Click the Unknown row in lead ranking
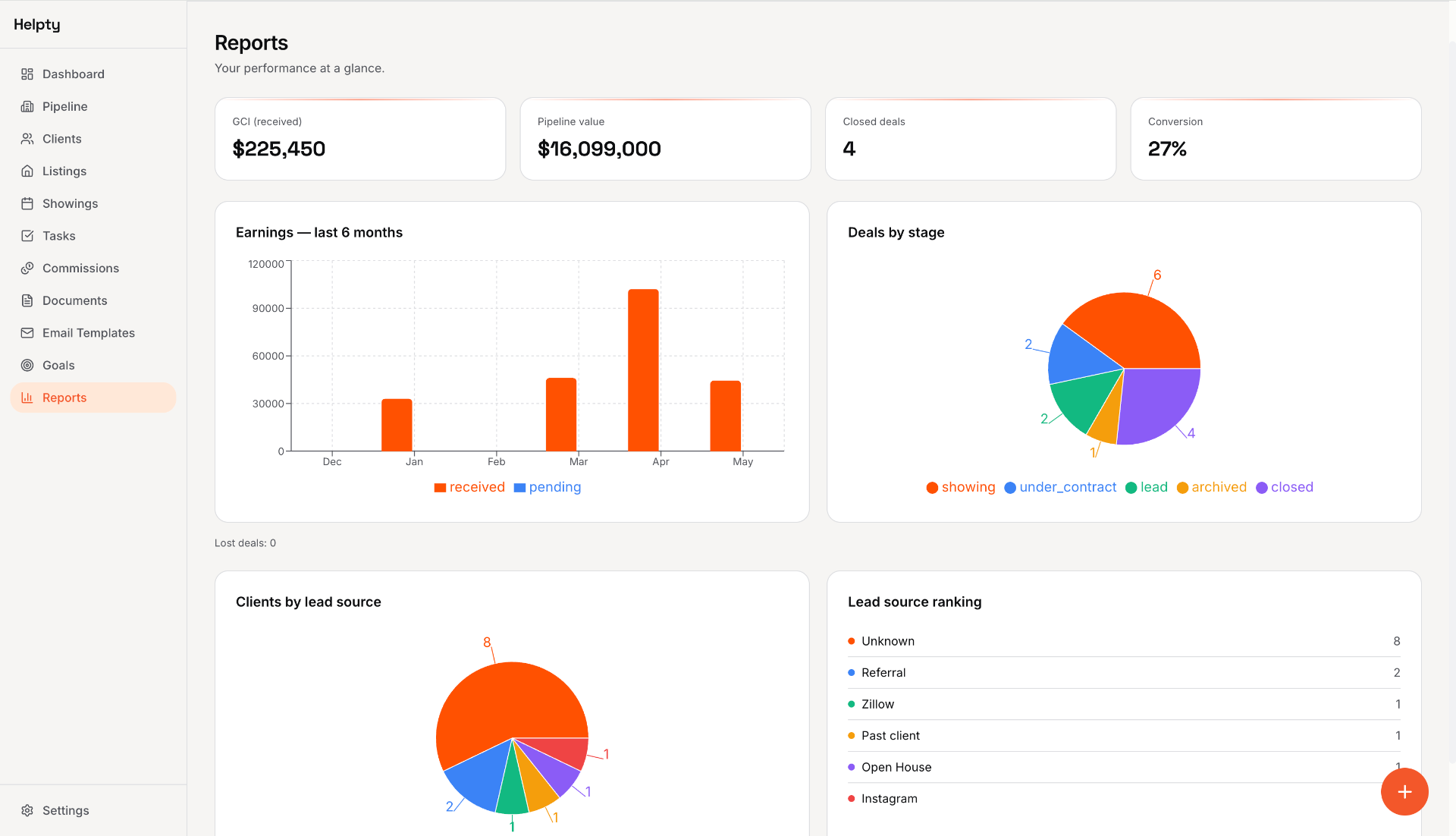1456x836 pixels. pos(1124,642)
